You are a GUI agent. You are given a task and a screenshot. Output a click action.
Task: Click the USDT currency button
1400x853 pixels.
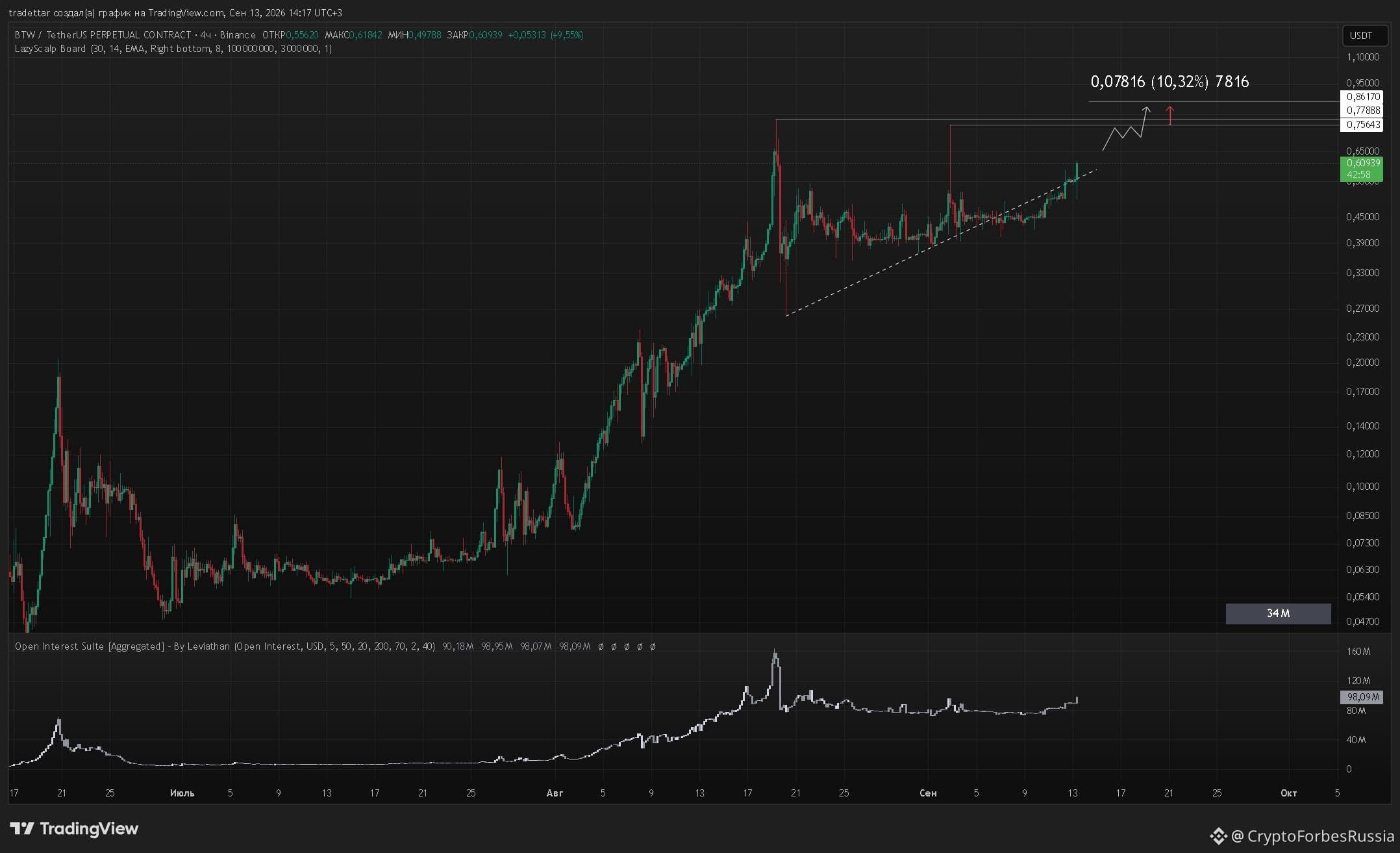[1361, 36]
